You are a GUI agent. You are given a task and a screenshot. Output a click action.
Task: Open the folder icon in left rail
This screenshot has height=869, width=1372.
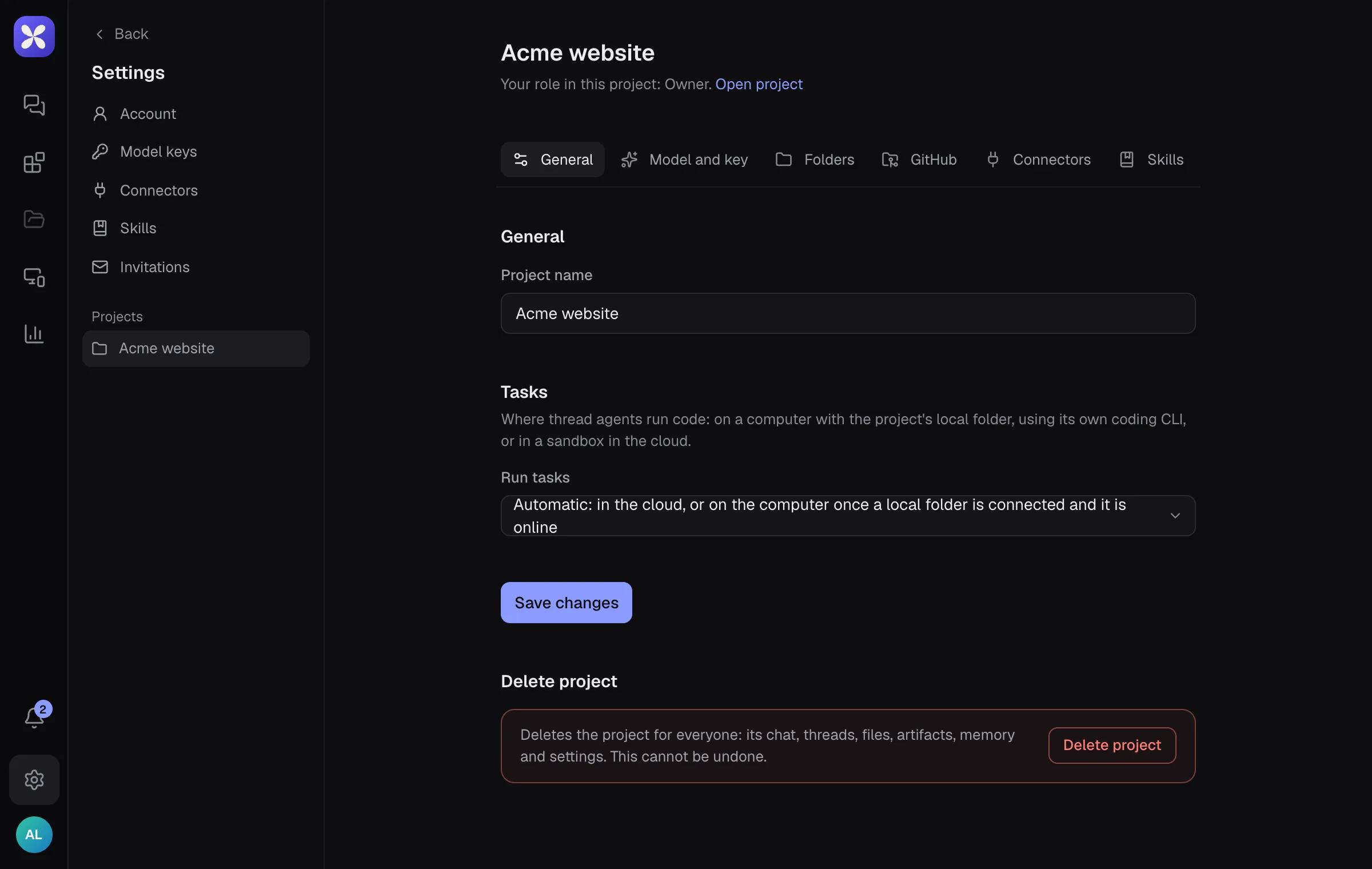point(34,219)
